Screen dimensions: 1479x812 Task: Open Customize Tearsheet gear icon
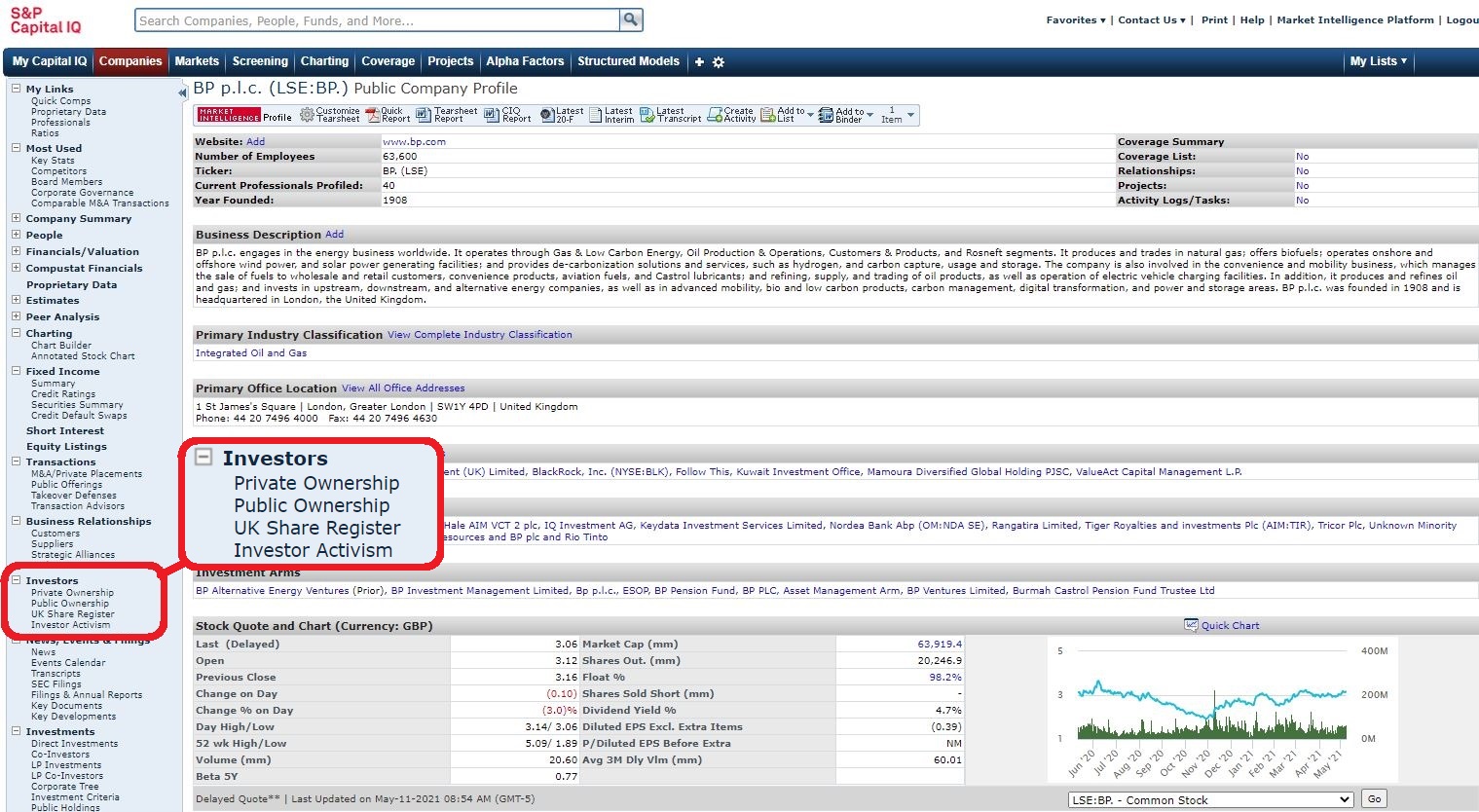(x=307, y=115)
